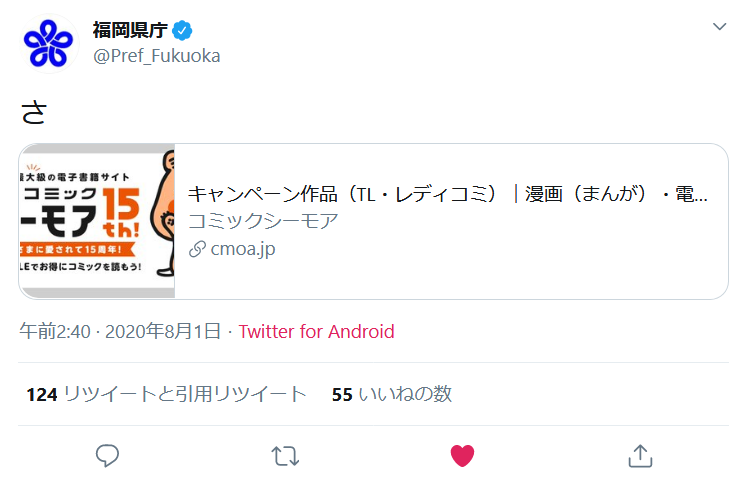The image size is (748, 485).
Task: Click the 2020年8月1日 tweet date
Action: pos(163,332)
